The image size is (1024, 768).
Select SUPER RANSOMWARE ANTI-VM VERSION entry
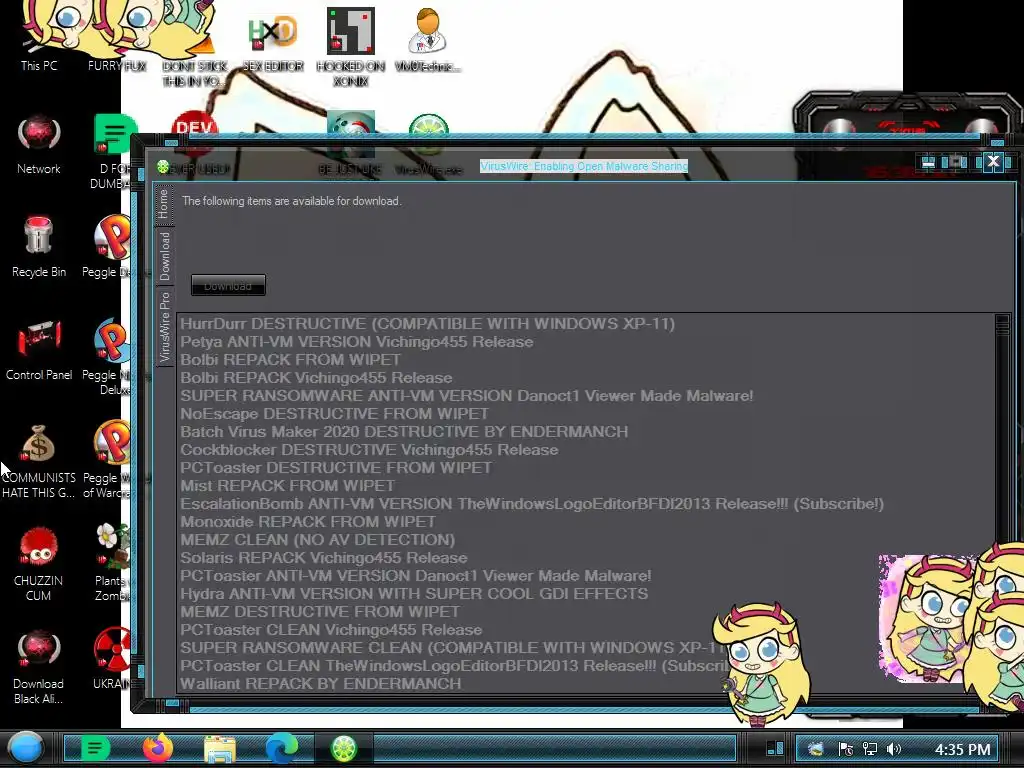[467, 396]
